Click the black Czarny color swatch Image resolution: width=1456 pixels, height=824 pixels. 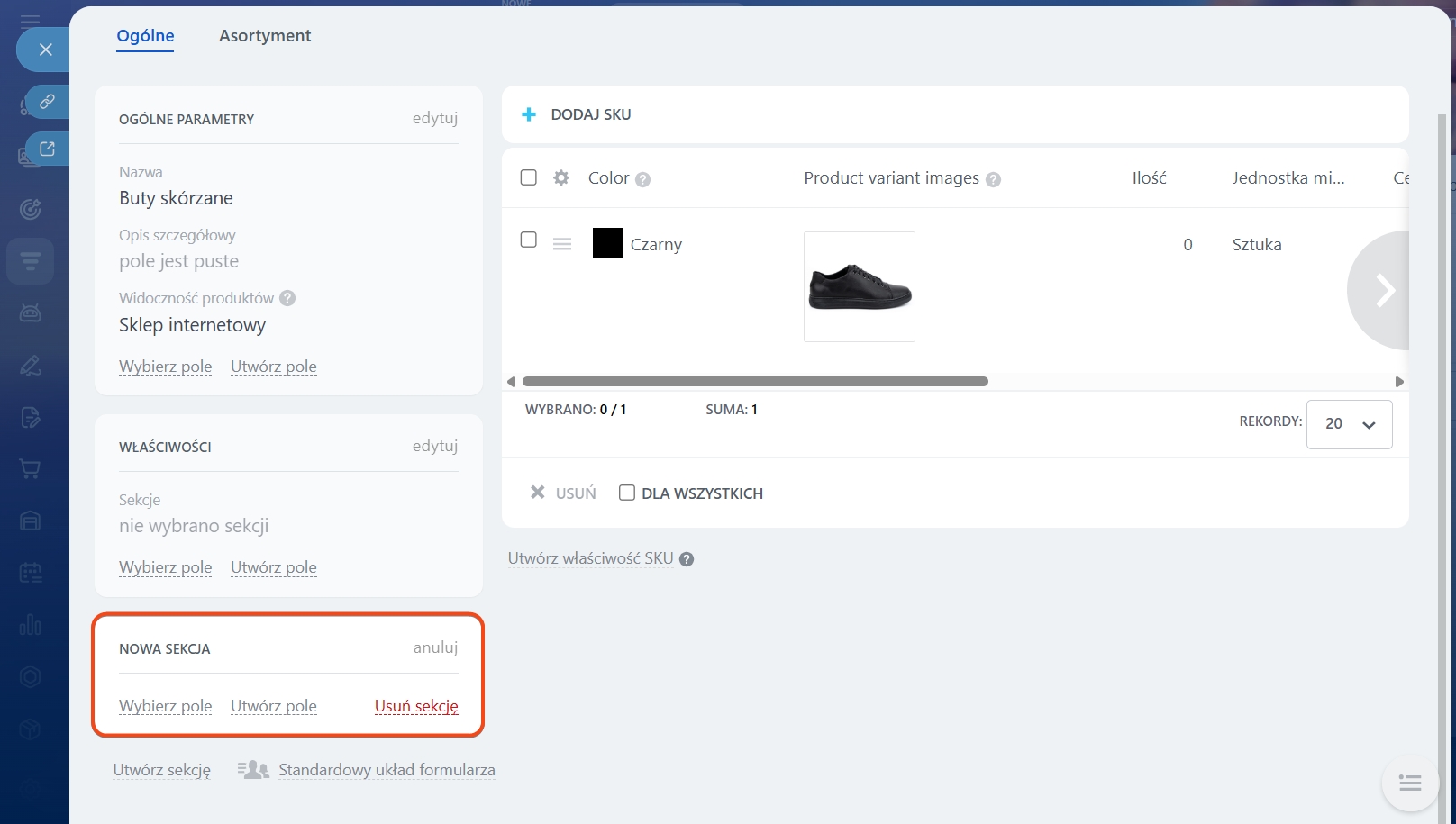tap(607, 243)
